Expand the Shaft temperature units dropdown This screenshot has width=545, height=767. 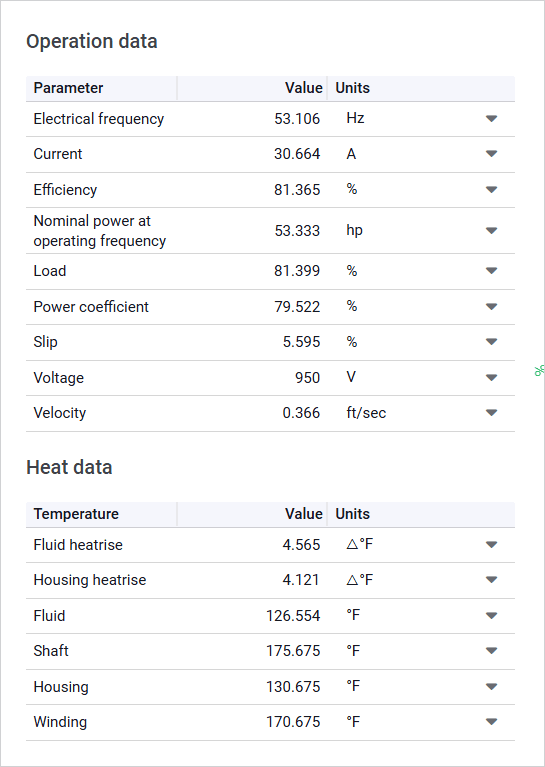(x=491, y=651)
